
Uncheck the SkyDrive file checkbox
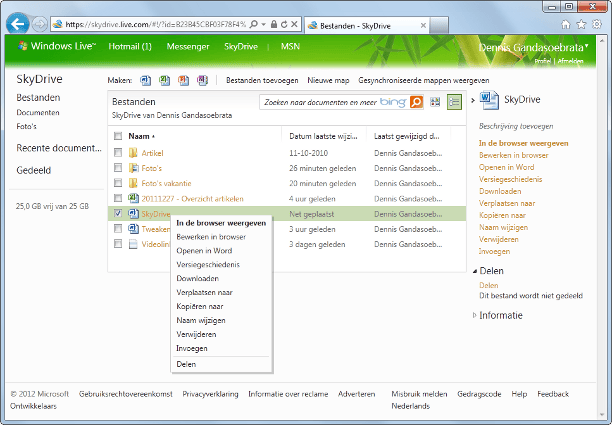(118, 213)
